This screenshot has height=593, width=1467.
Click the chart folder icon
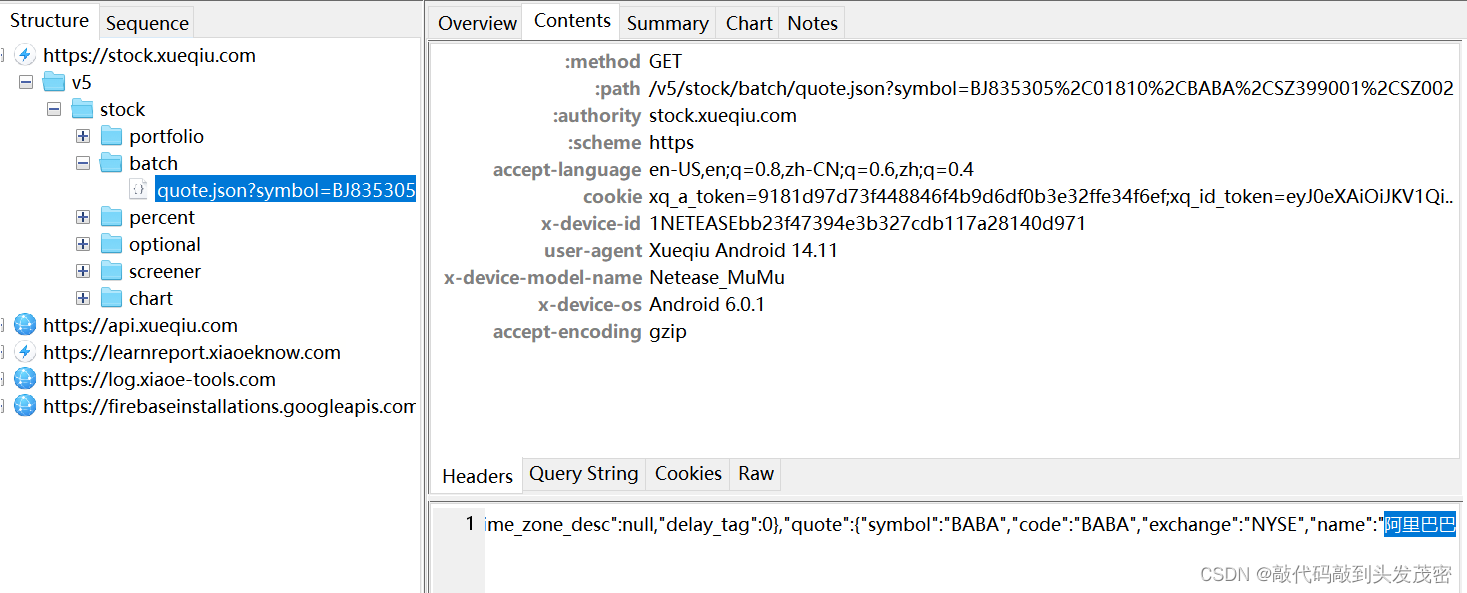click(112, 298)
